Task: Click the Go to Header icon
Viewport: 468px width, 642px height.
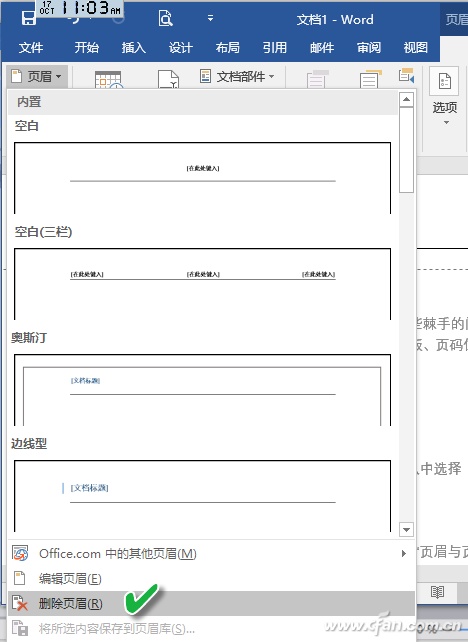Action: pyautogui.click(x=318, y=79)
